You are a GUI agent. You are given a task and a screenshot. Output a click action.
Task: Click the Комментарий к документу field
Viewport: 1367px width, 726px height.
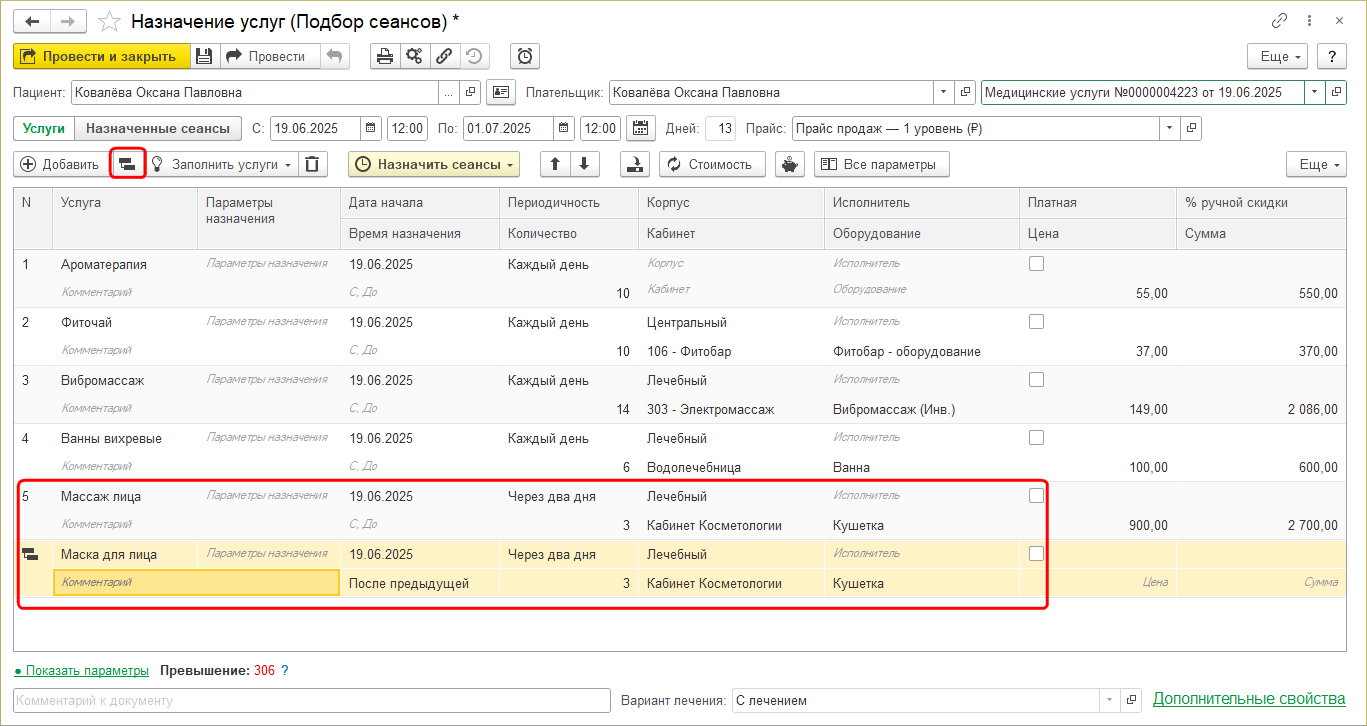coord(311,700)
